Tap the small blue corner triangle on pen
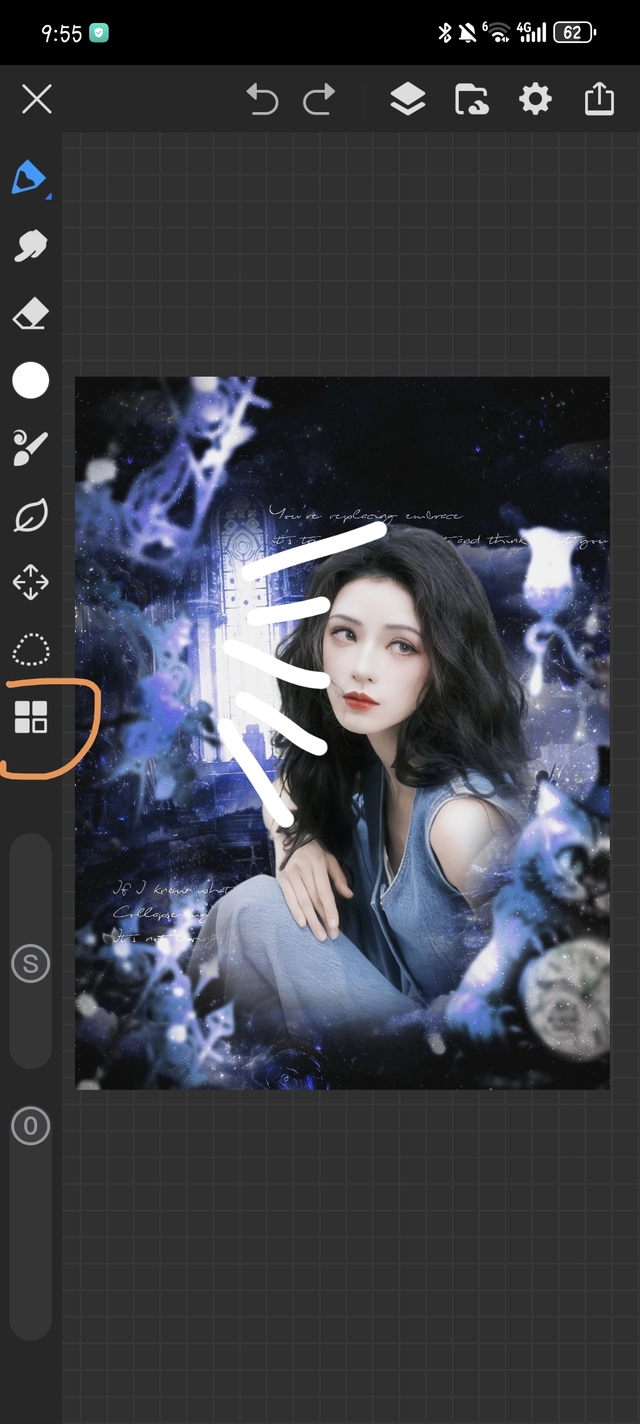This screenshot has width=640, height=1424. tap(48, 195)
